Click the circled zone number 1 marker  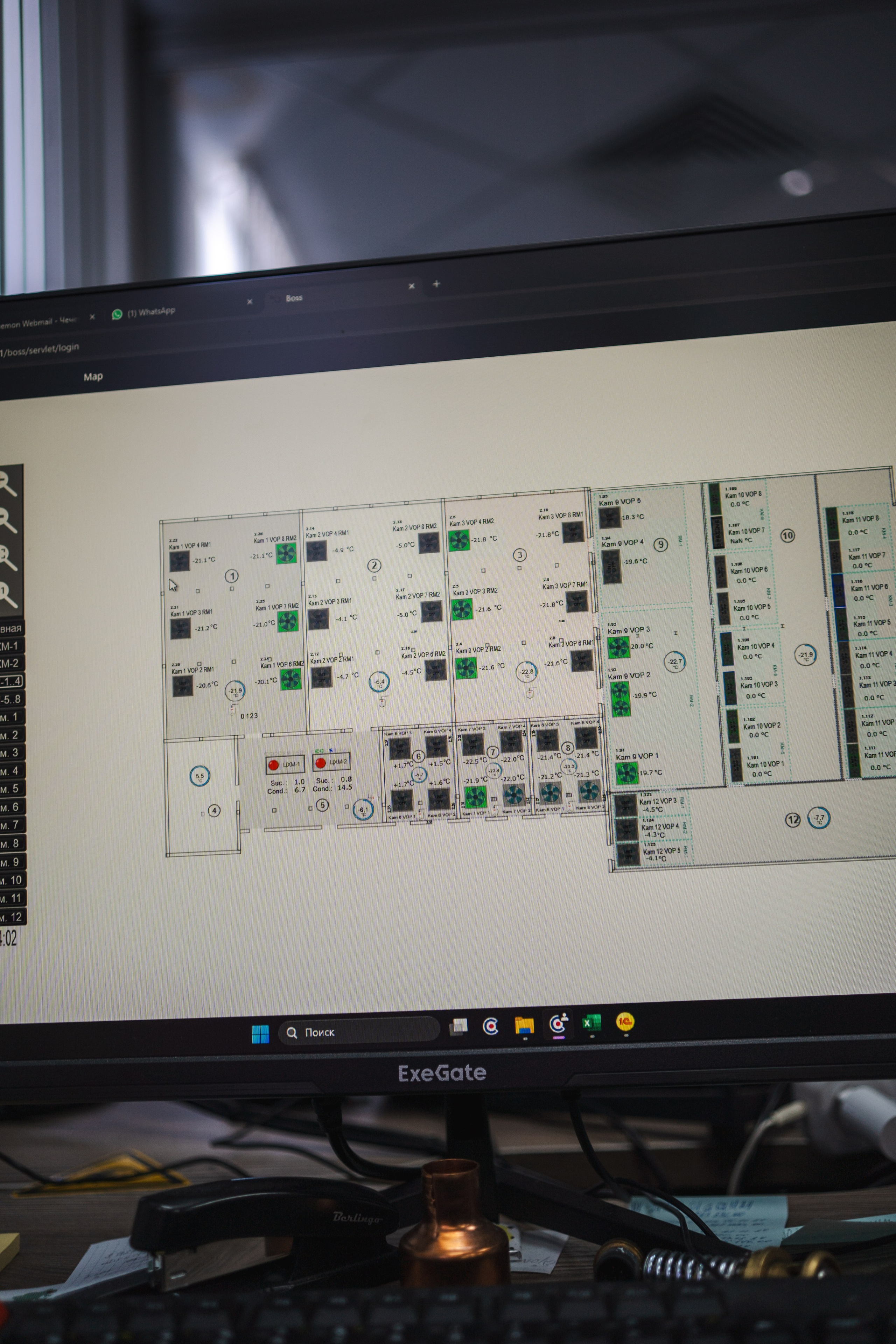(232, 575)
